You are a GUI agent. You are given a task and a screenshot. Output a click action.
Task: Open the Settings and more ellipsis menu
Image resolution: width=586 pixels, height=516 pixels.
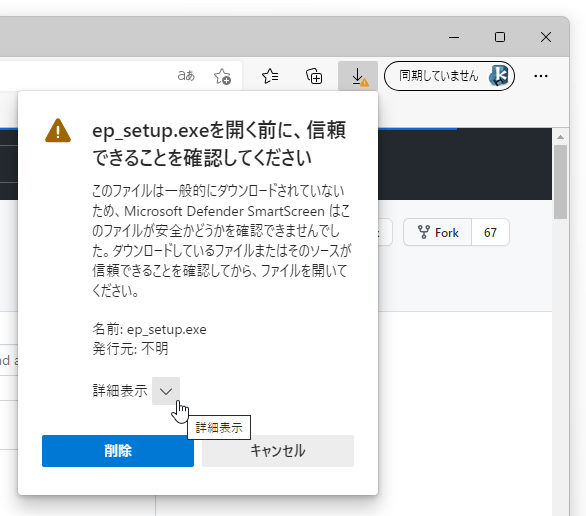(x=540, y=76)
